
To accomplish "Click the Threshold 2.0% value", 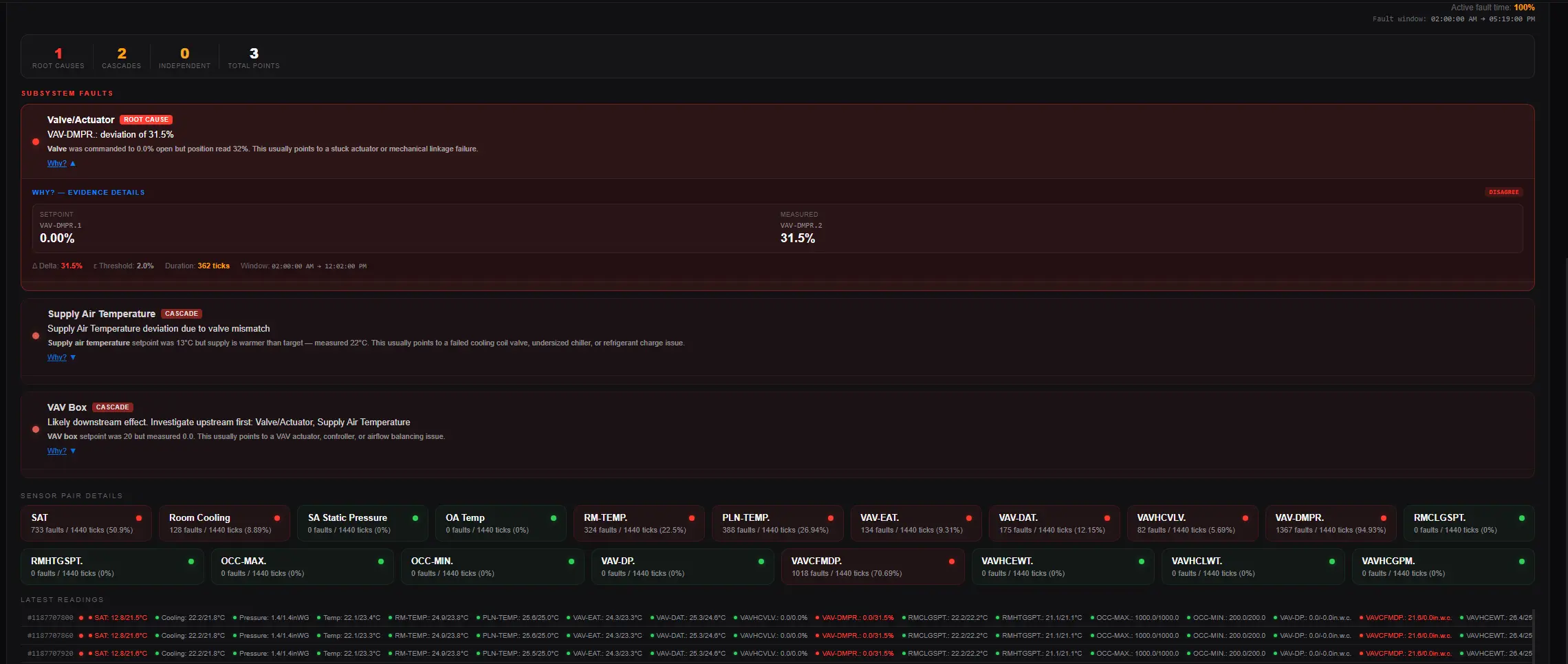I will click(145, 266).
